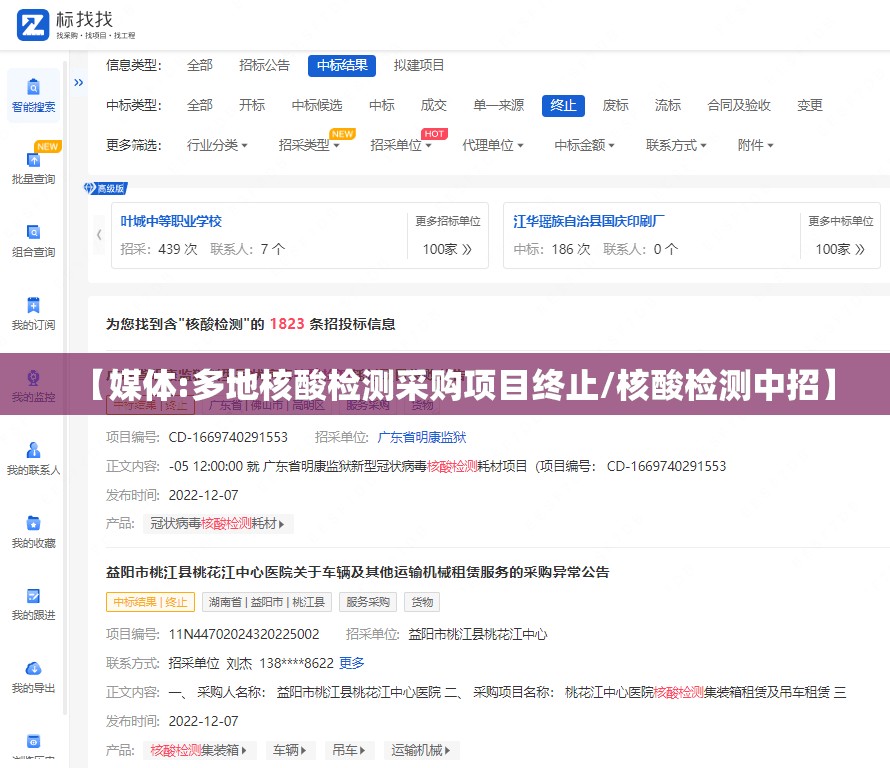Filter by 流标 type
890x768 pixels.
(668, 106)
